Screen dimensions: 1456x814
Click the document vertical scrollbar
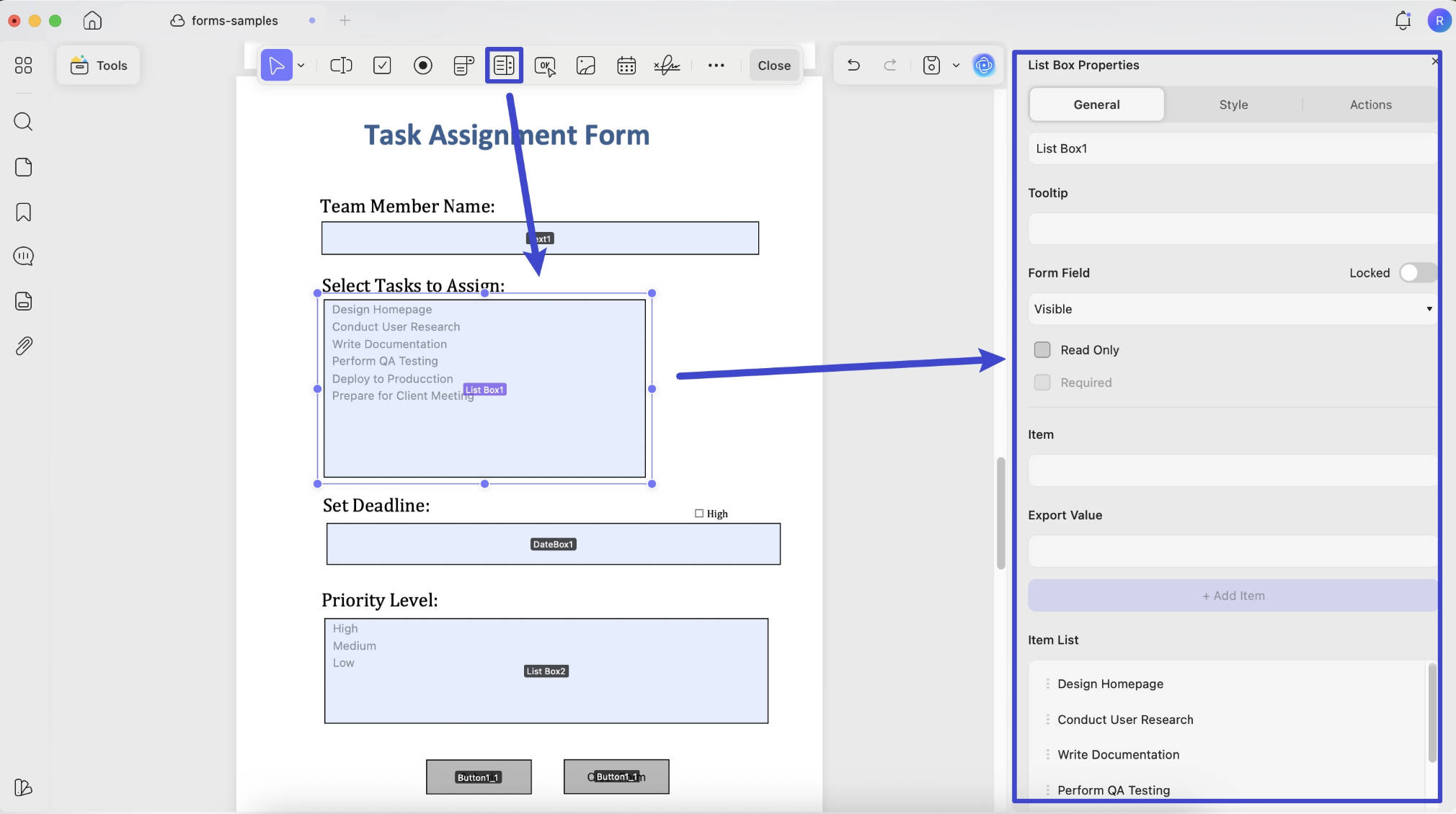1000,513
